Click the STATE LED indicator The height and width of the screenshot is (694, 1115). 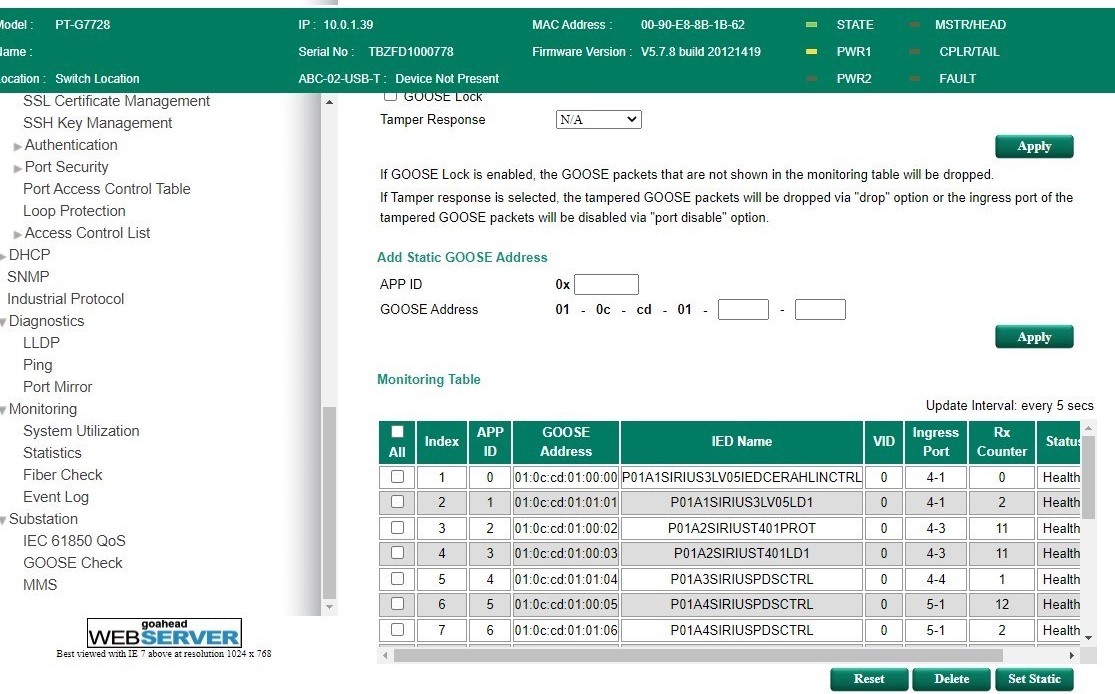click(x=811, y=25)
